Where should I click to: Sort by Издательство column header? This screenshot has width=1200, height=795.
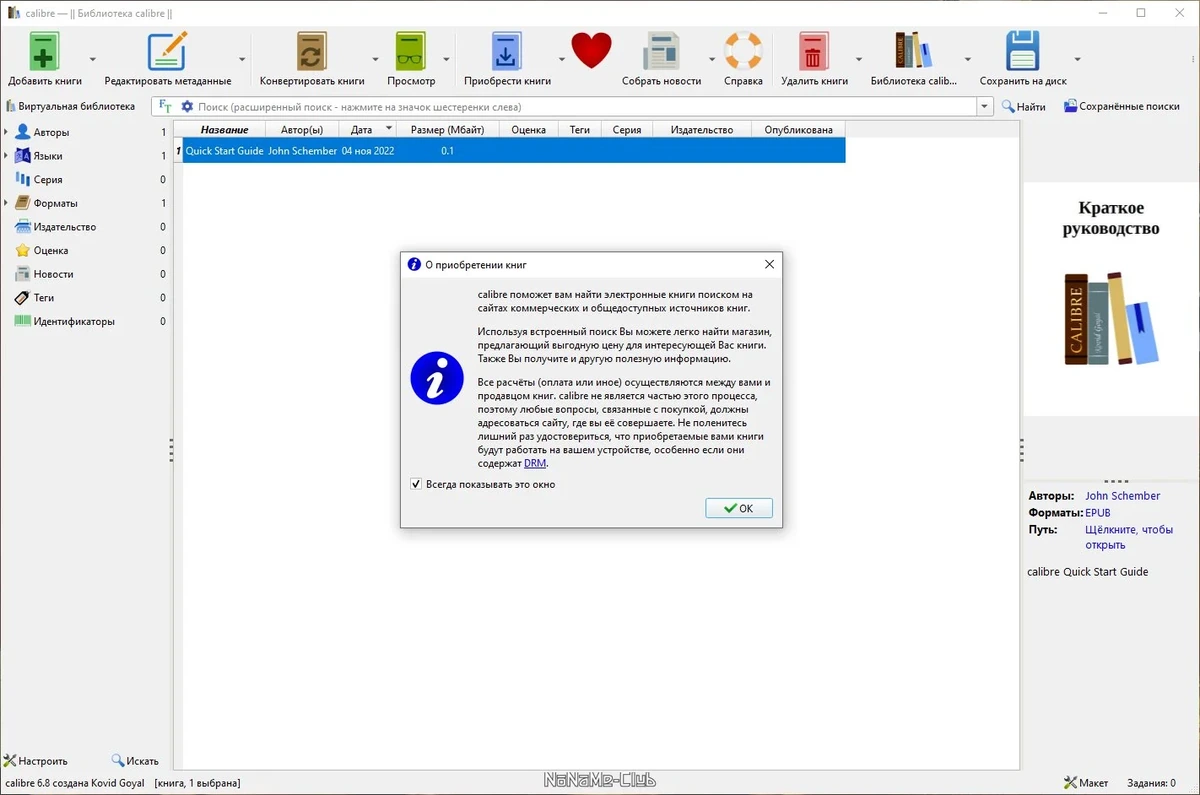[x=702, y=129]
